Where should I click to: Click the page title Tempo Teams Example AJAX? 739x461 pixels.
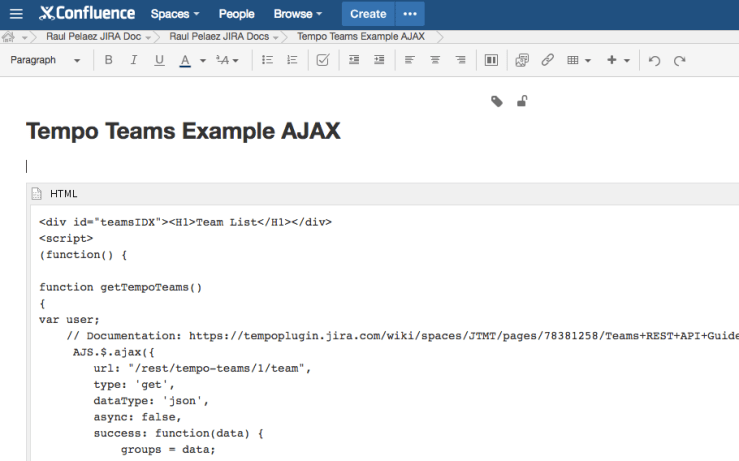[183, 131]
